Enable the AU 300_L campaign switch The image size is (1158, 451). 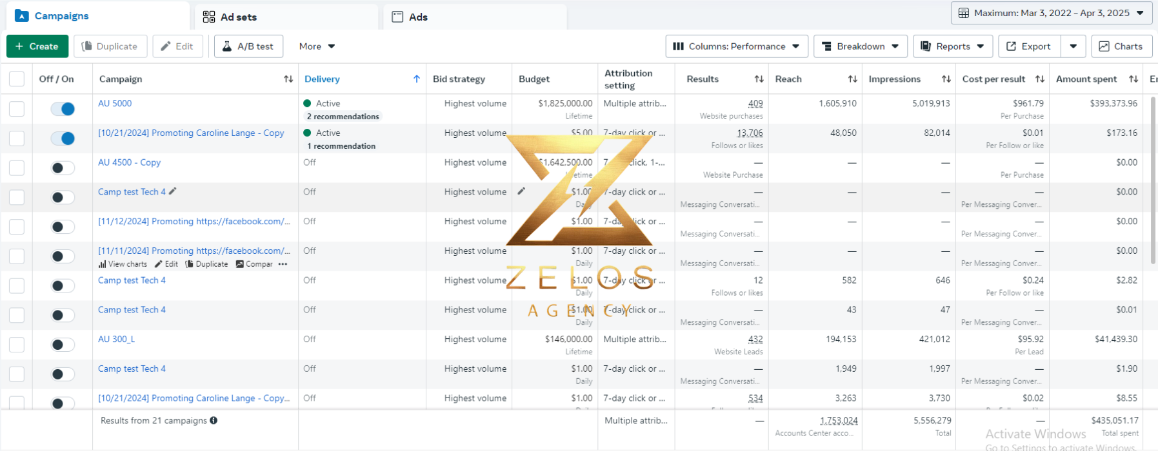pyautogui.click(x=63, y=345)
